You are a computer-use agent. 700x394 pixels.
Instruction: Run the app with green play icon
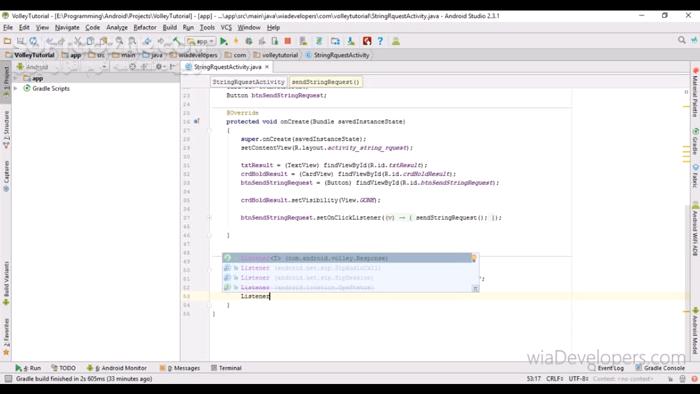224,41
